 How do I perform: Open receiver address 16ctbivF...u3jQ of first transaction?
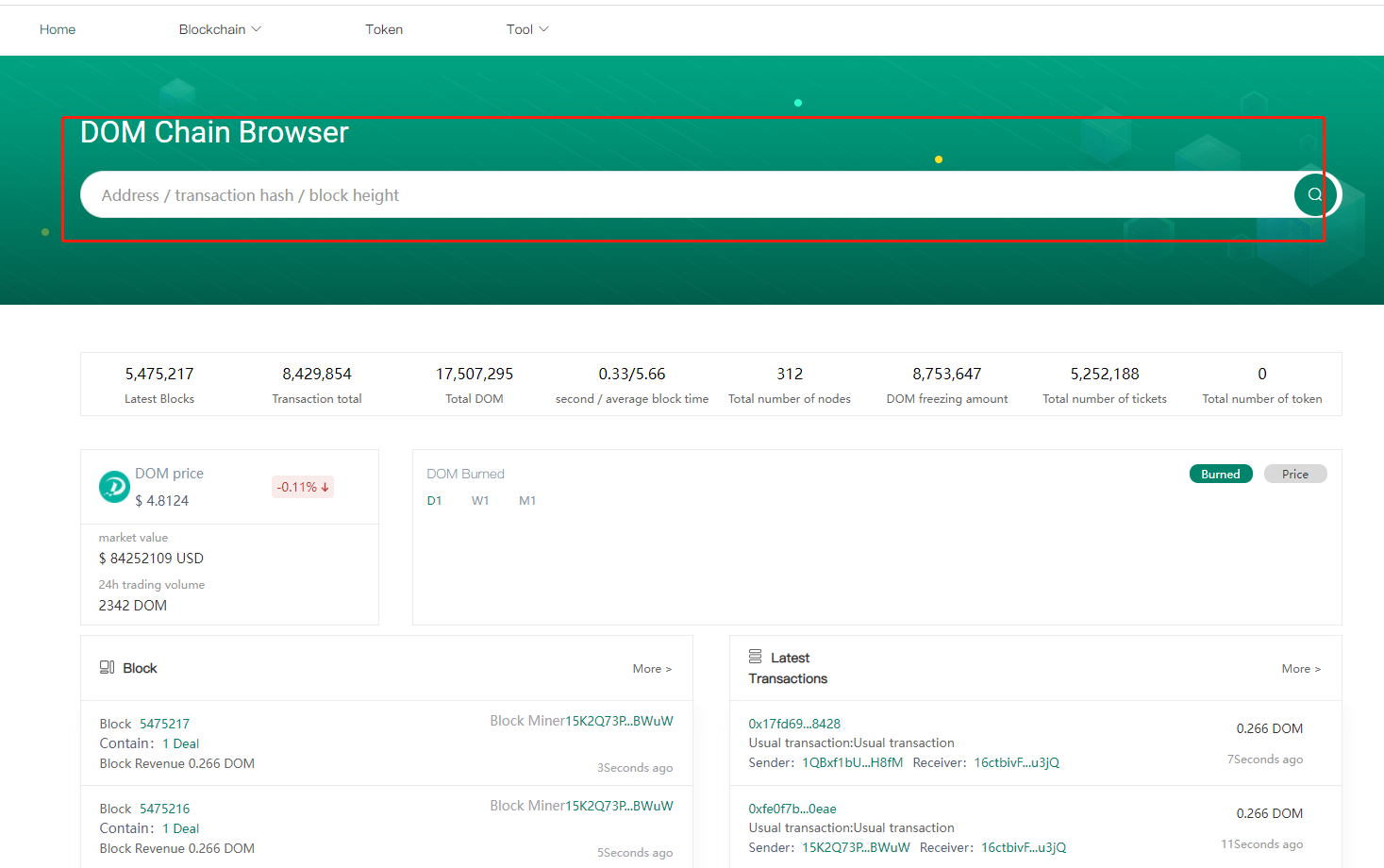pos(1016,762)
